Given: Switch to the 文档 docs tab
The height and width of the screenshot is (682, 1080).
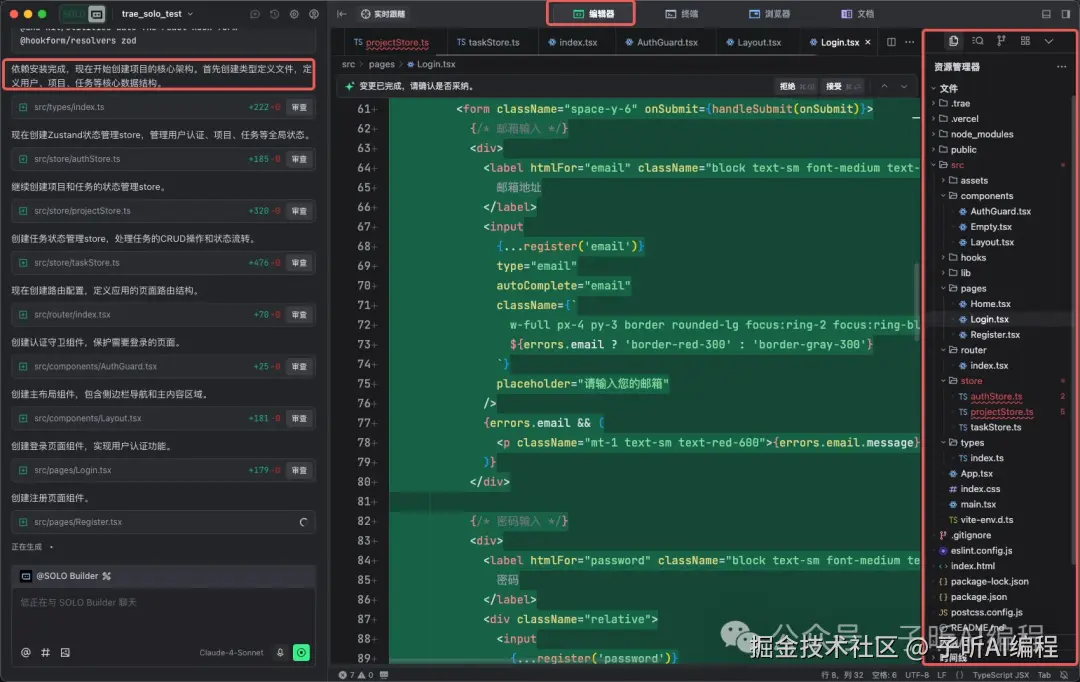Looking at the screenshot, I should 858,14.
